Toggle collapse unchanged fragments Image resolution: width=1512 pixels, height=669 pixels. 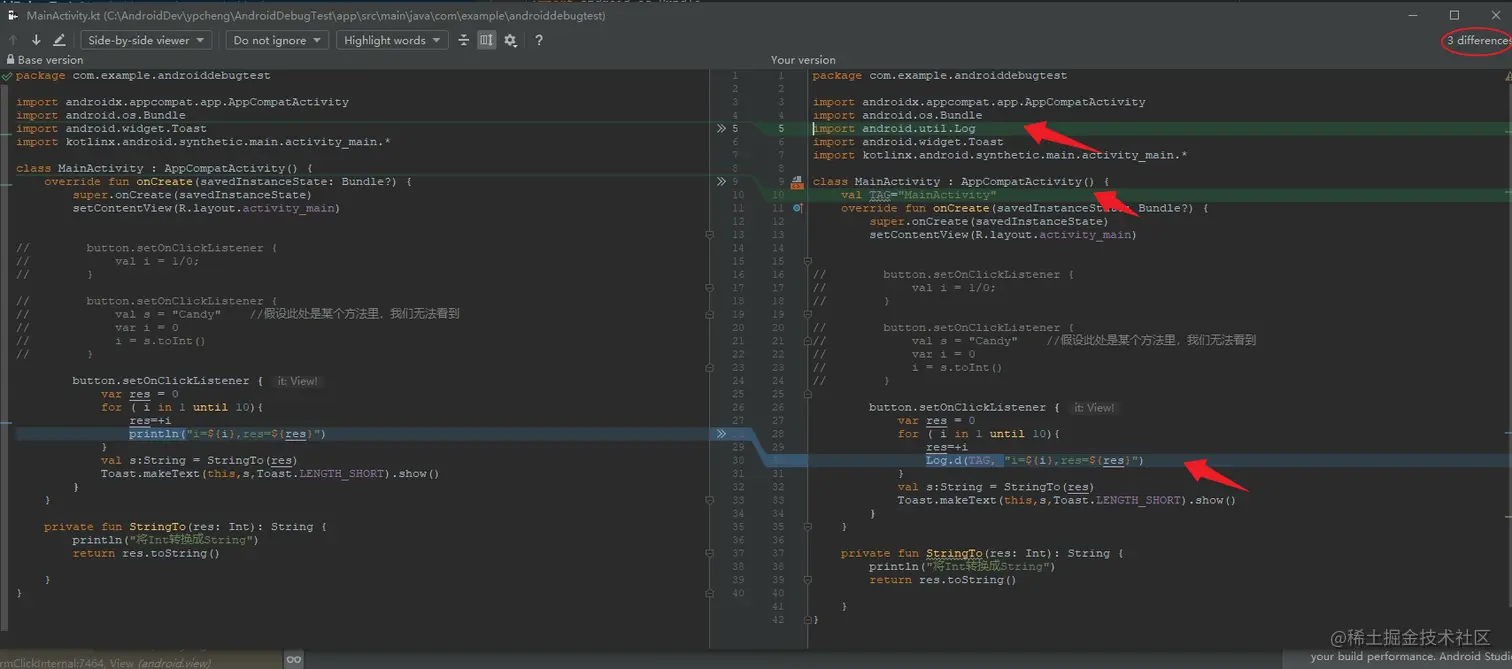pos(463,40)
